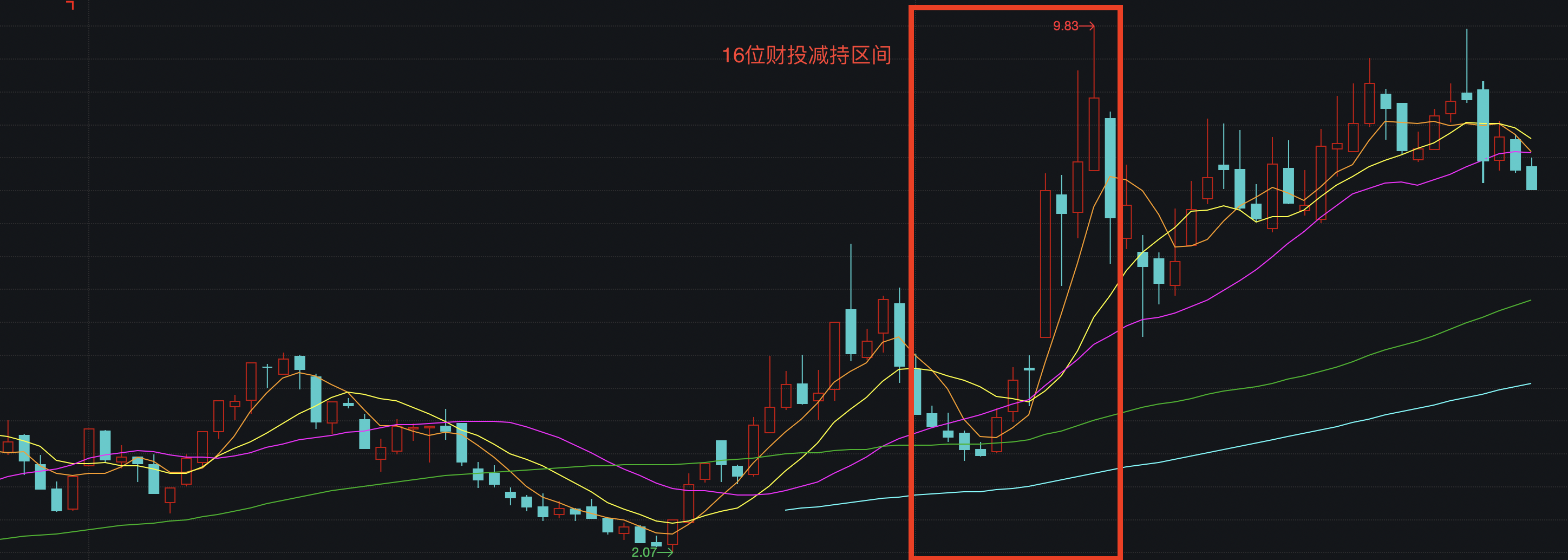This screenshot has width=1568, height=560.
Task: Select the last cyan candle at far right
Action: pyautogui.click(x=1532, y=178)
